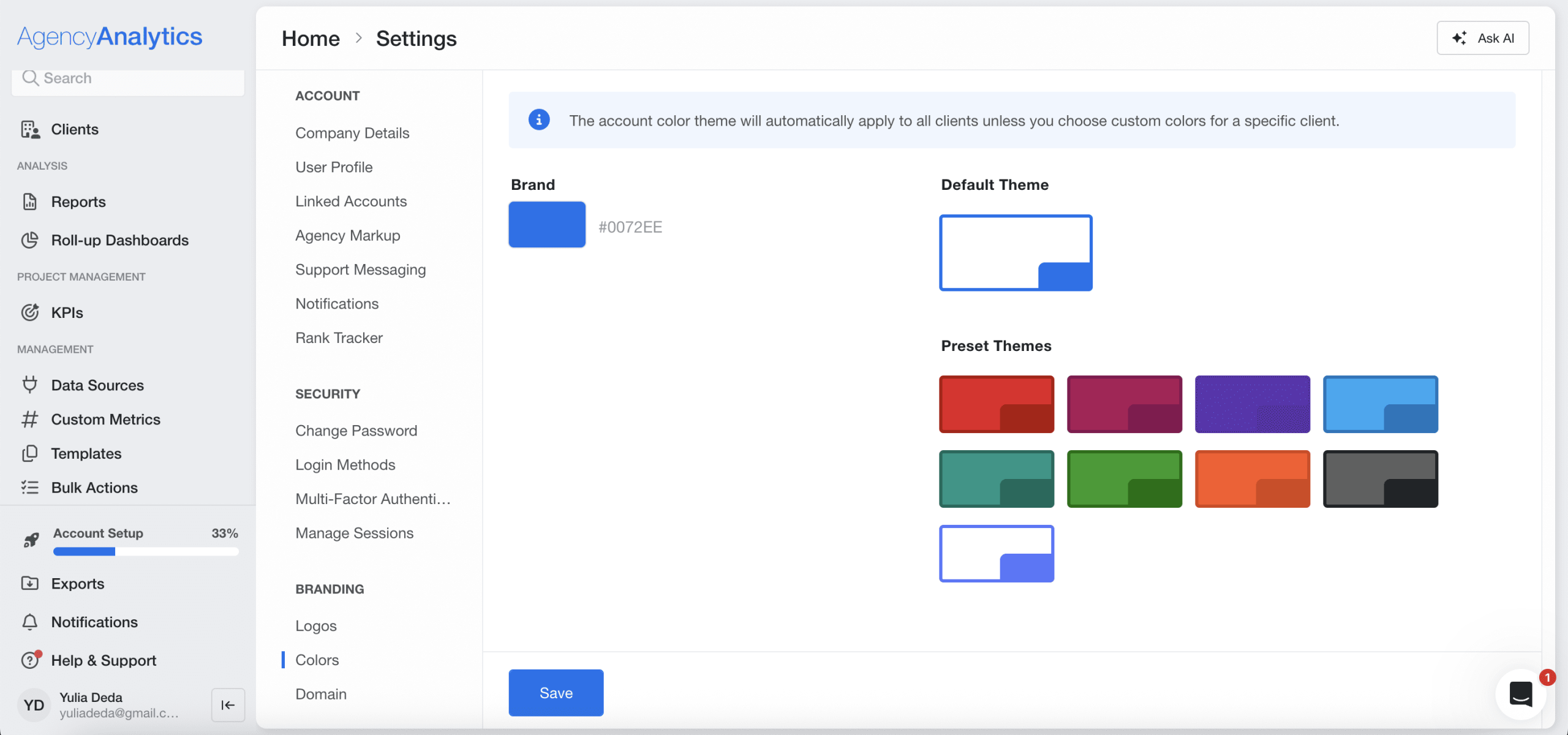Click the Notifications bell icon
Image resolution: width=1568 pixels, height=735 pixels.
[x=30, y=622]
